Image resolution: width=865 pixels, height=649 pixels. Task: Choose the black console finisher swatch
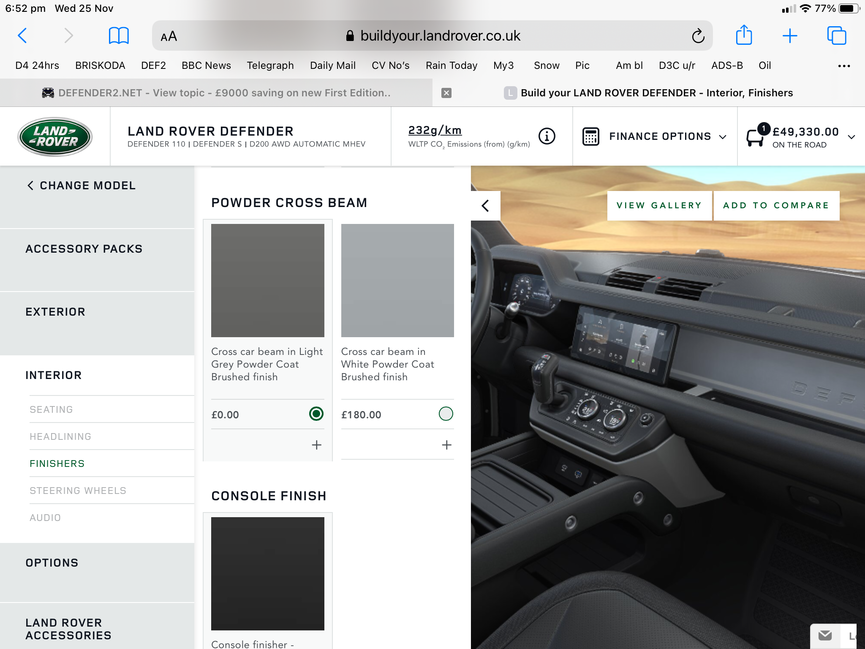[268, 573]
